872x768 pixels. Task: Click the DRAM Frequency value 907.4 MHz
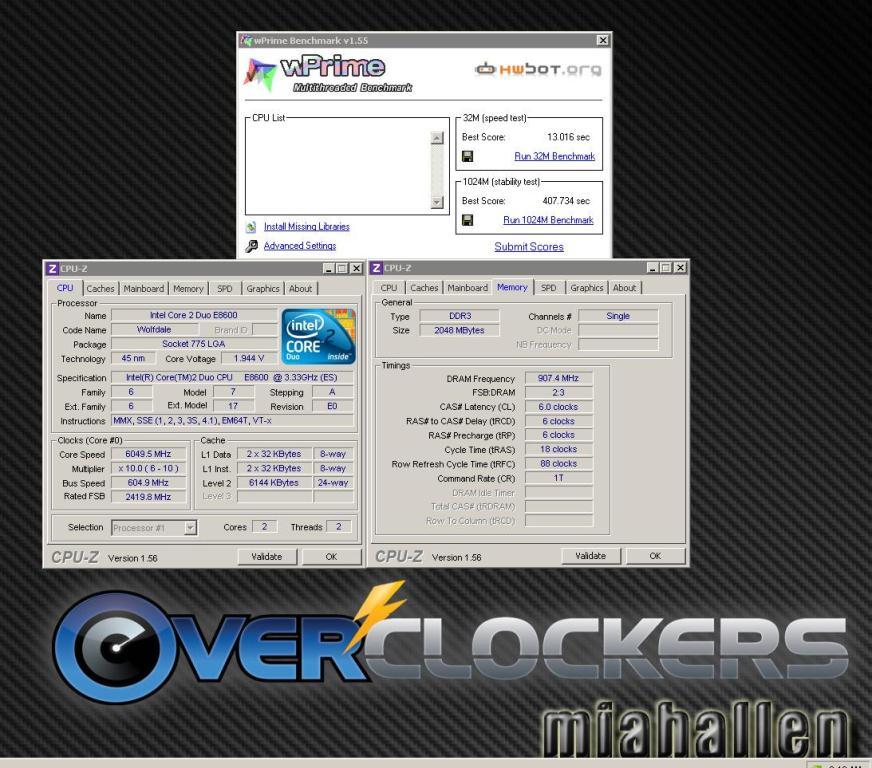point(558,378)
